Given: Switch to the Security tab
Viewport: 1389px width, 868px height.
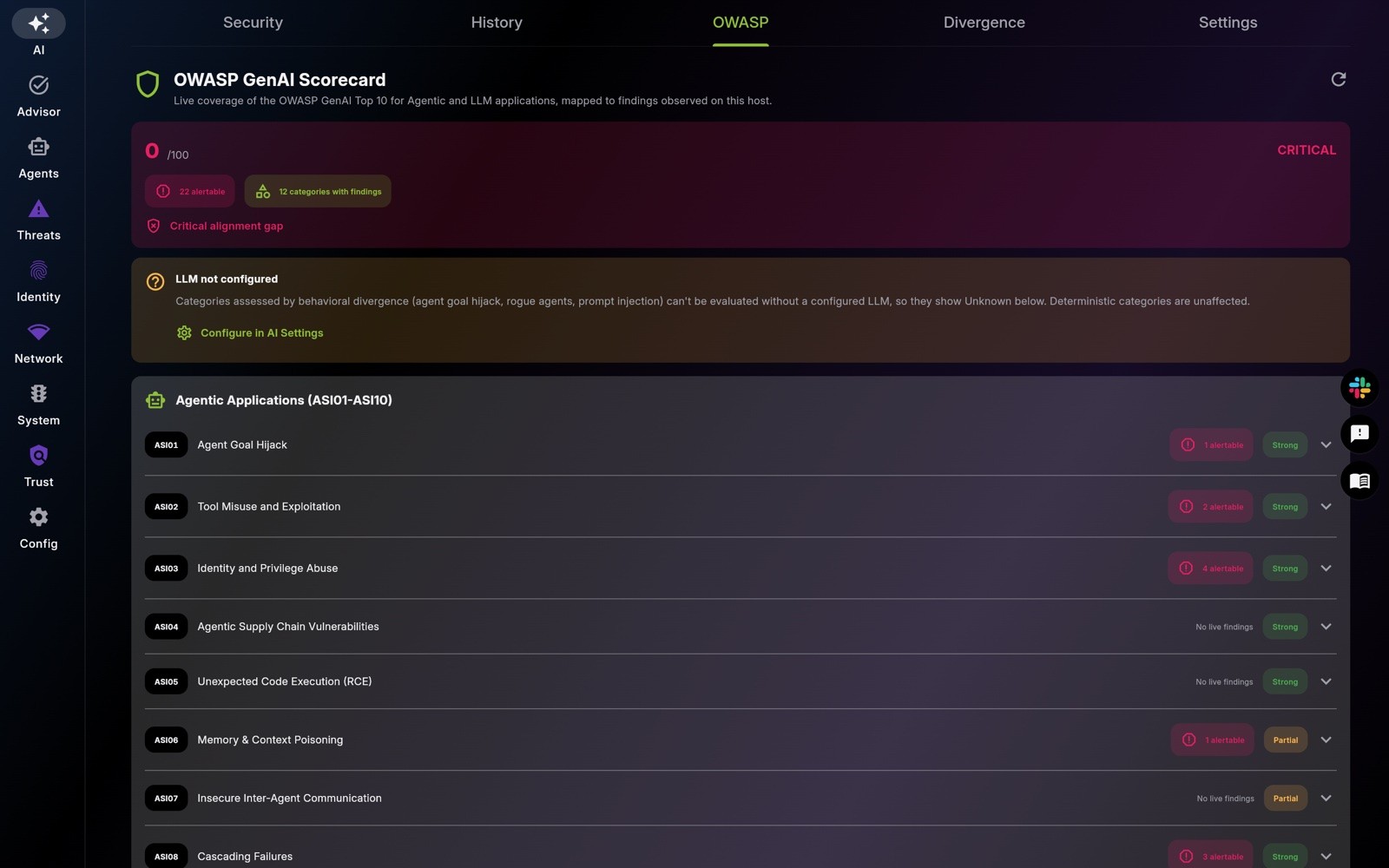Looking at the screenshot, I should click(253, 23).
